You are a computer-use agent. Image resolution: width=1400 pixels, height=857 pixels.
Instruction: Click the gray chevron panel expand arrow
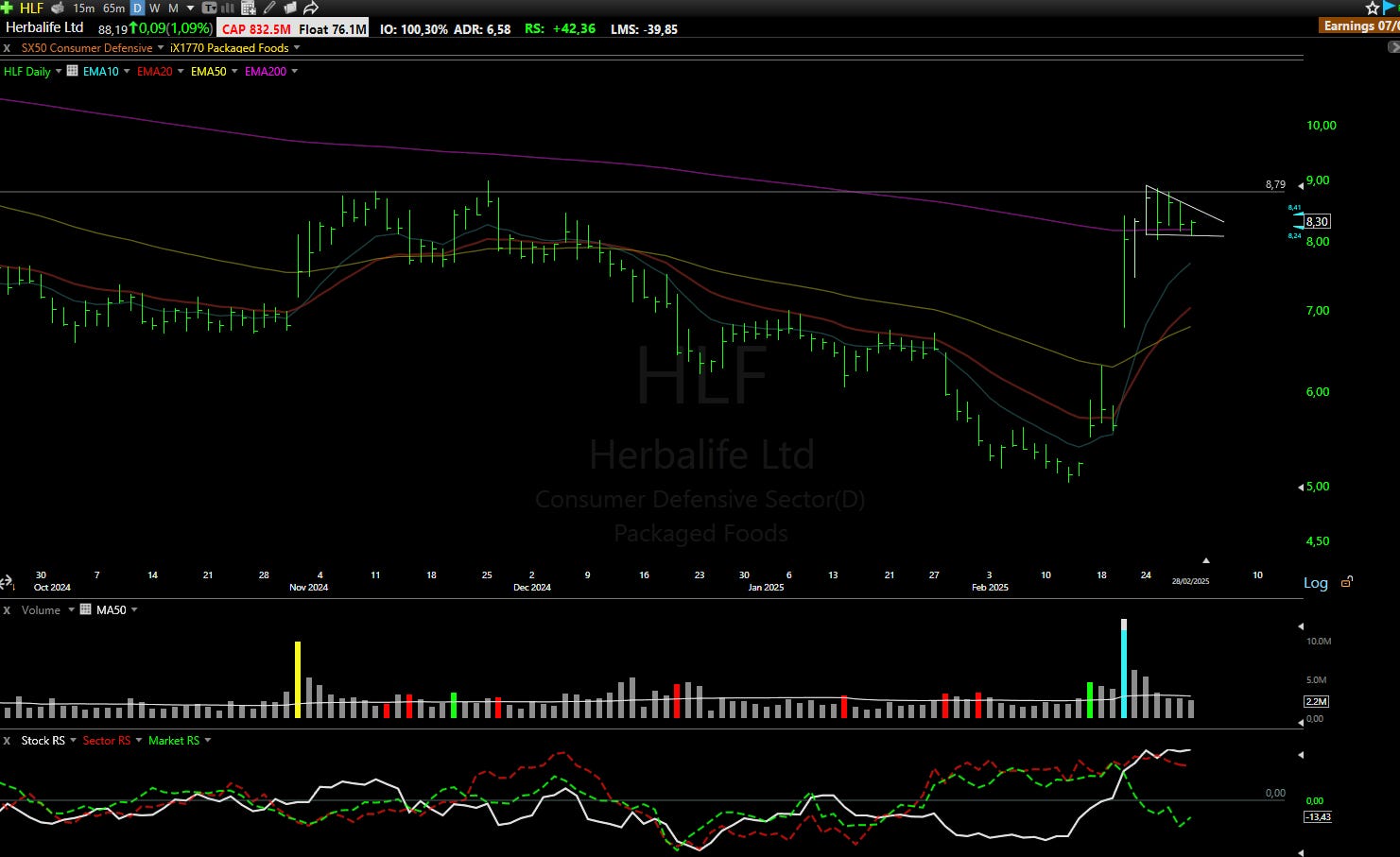coord(1393,47)
